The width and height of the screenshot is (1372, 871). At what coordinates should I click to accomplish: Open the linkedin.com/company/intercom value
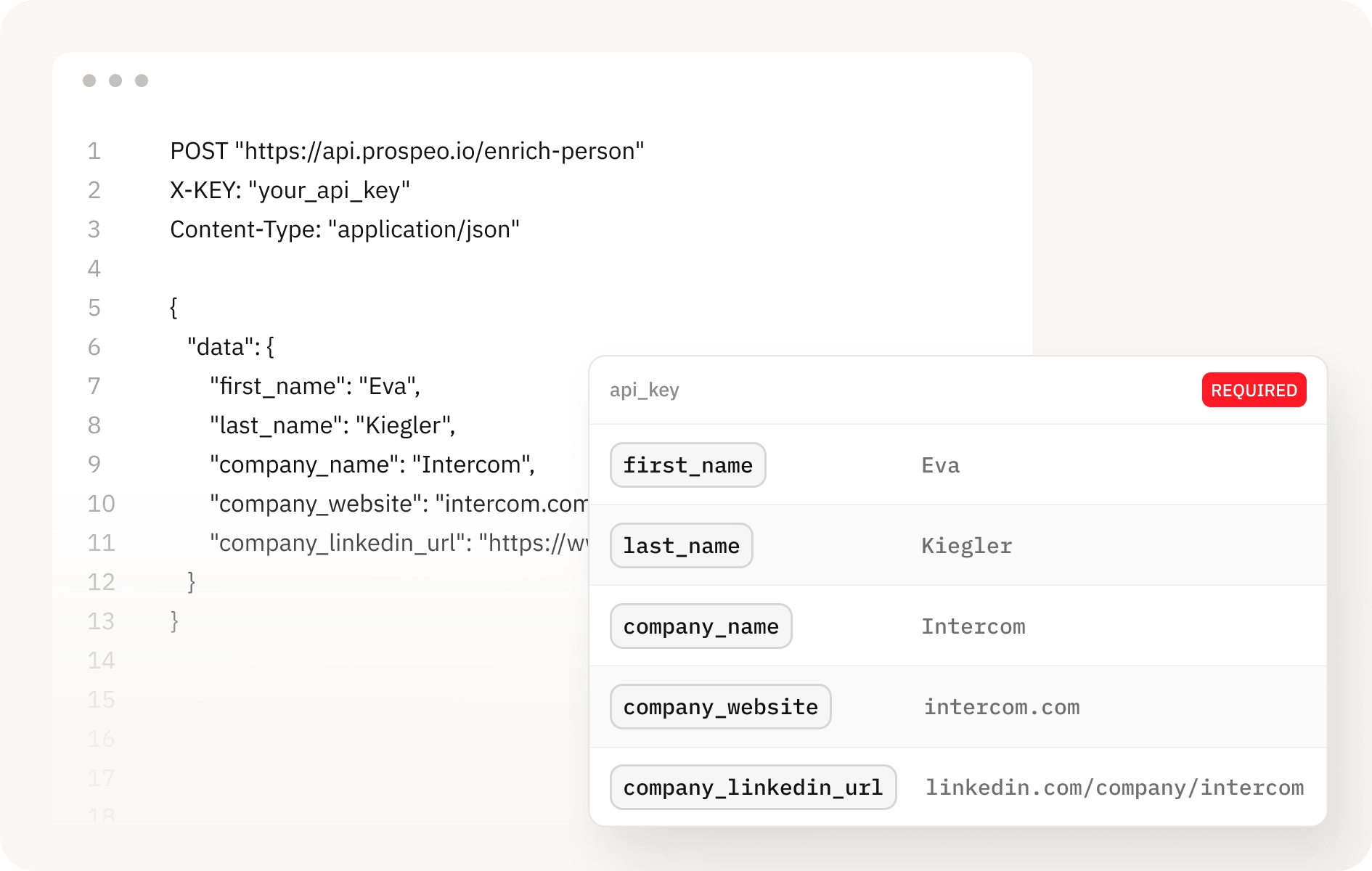pyautogui.click(x=1114, y=788)
